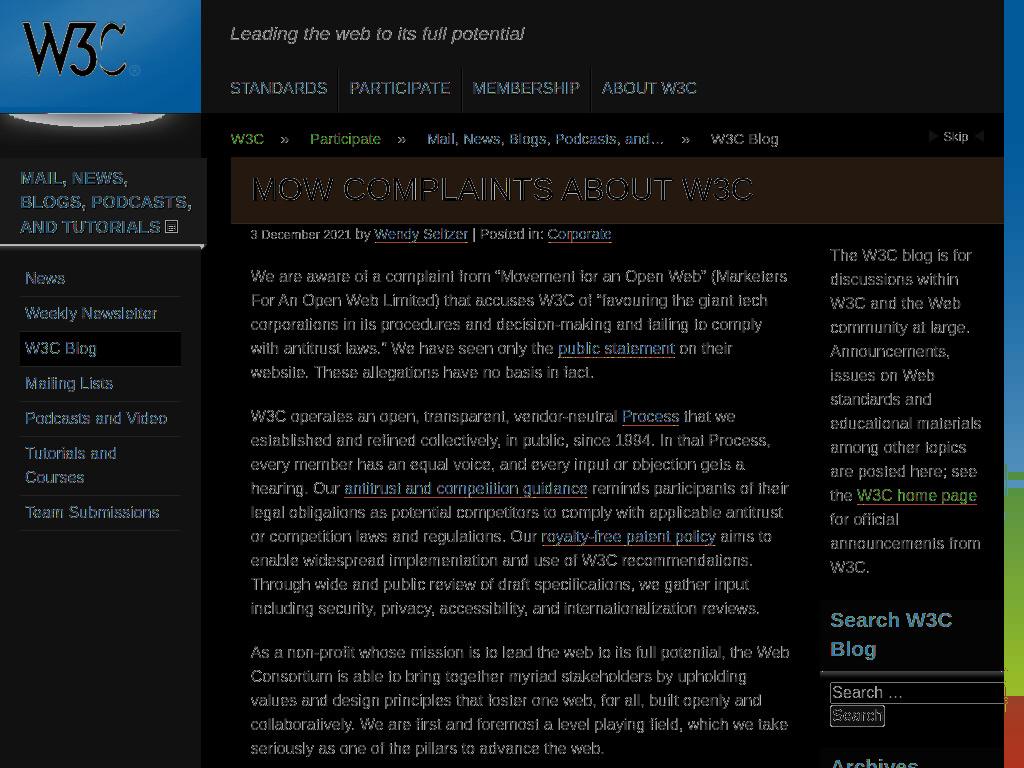Open Podcasts and Video in sidebar

pos(96,419)
